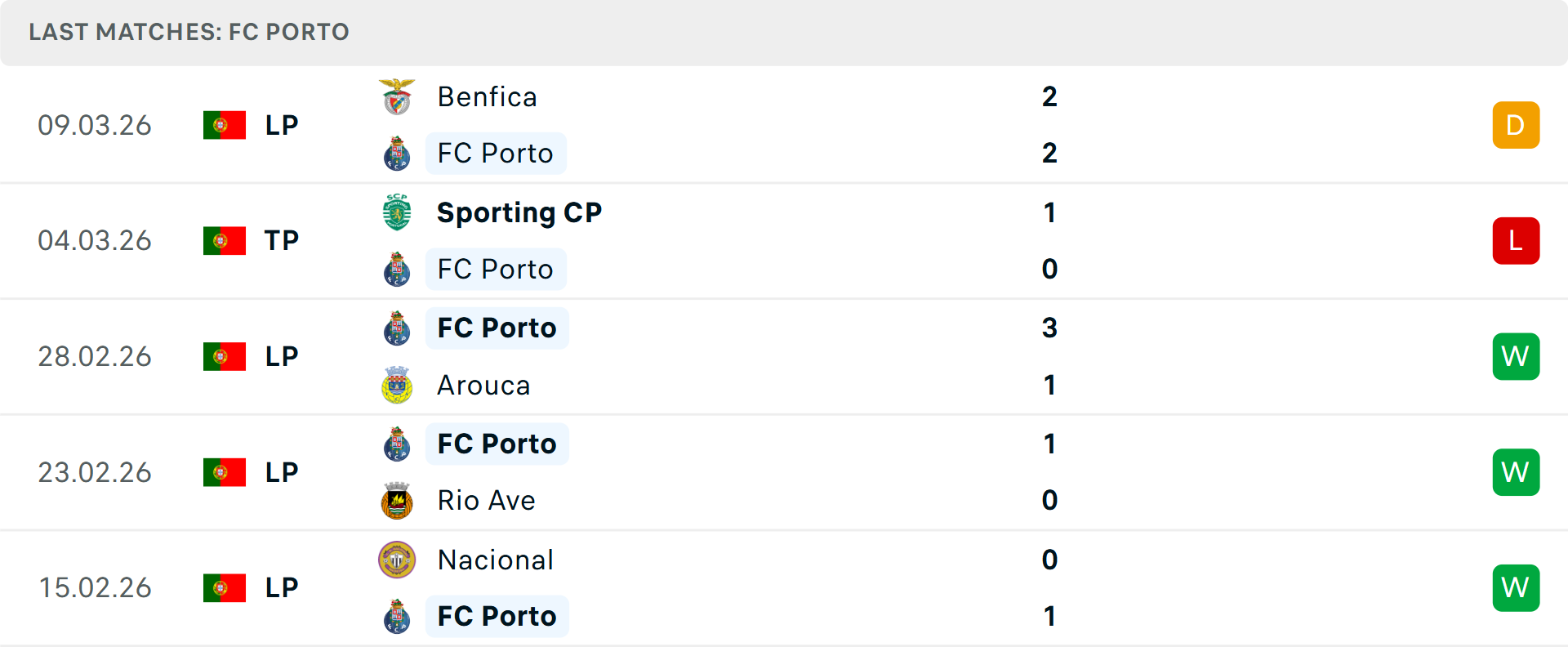This screenshot has height=647, width=1568.
Task: Open the Benfica team link
Action: pyautogui.click(x=487, y=97)
